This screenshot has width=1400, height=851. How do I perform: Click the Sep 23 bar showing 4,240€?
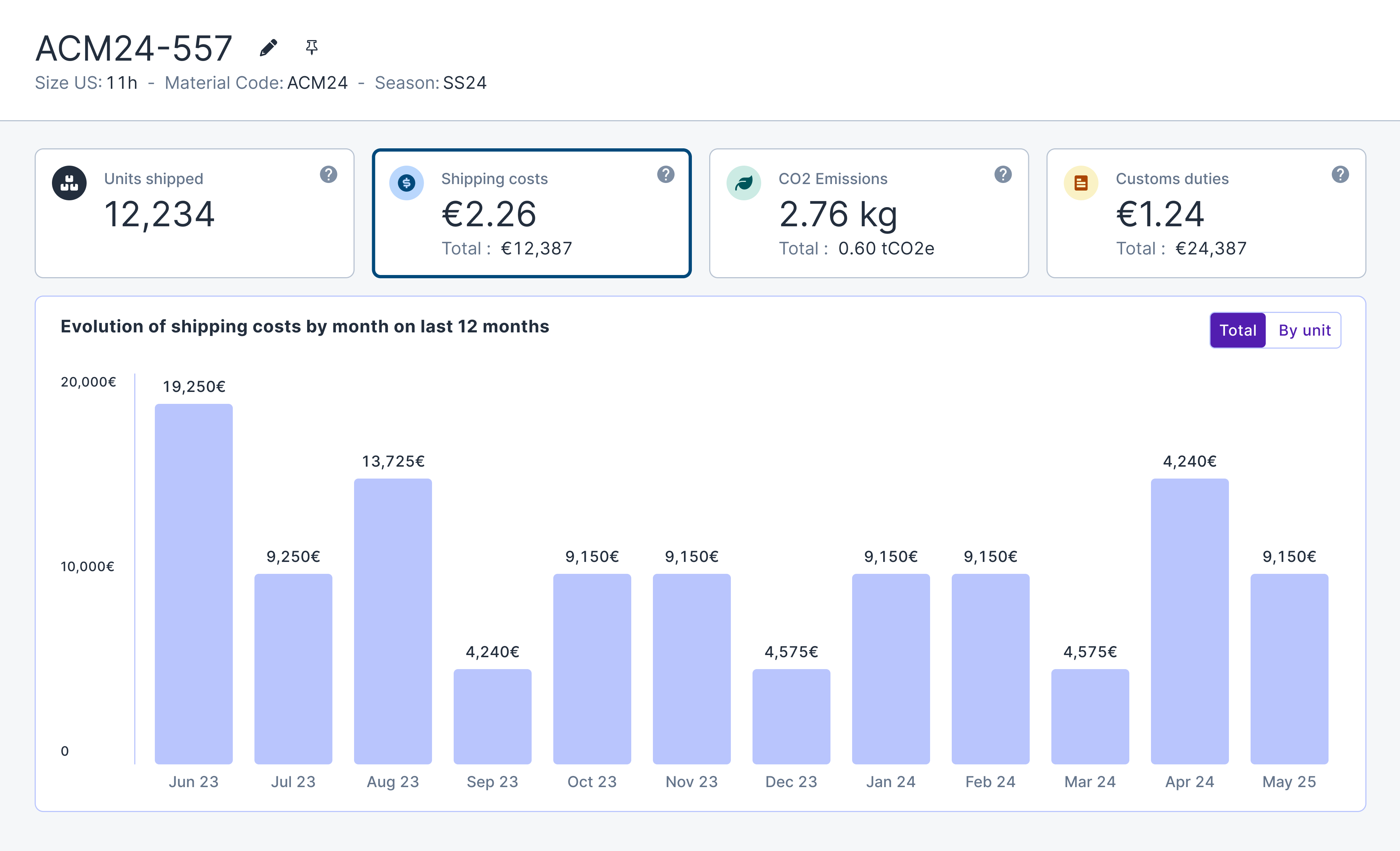(492, 716)
